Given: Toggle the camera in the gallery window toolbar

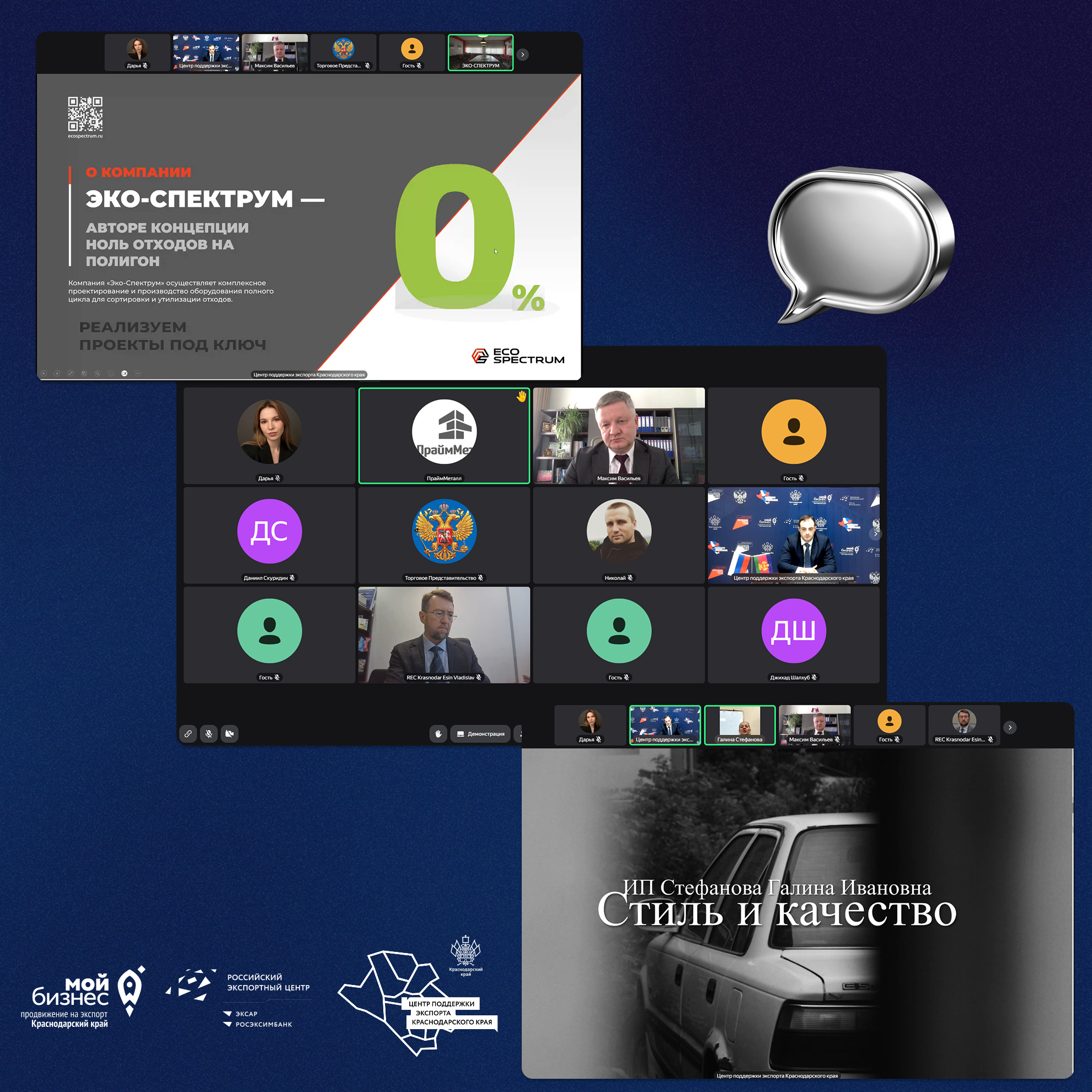Looking at the screenshot, I should coord(229,734).
